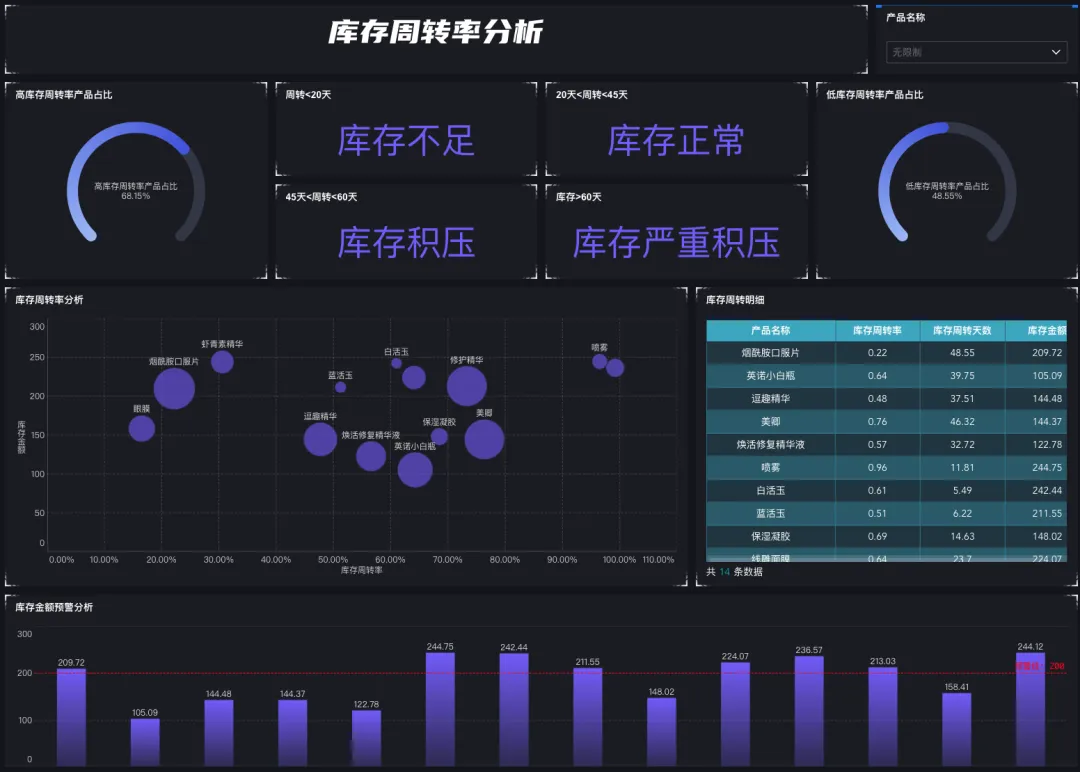1080x772 pixels.
Task: Click the 烟酰胺口服片 bubble in scatter chart
Action: pyautogui.click(x=174, y=389)
